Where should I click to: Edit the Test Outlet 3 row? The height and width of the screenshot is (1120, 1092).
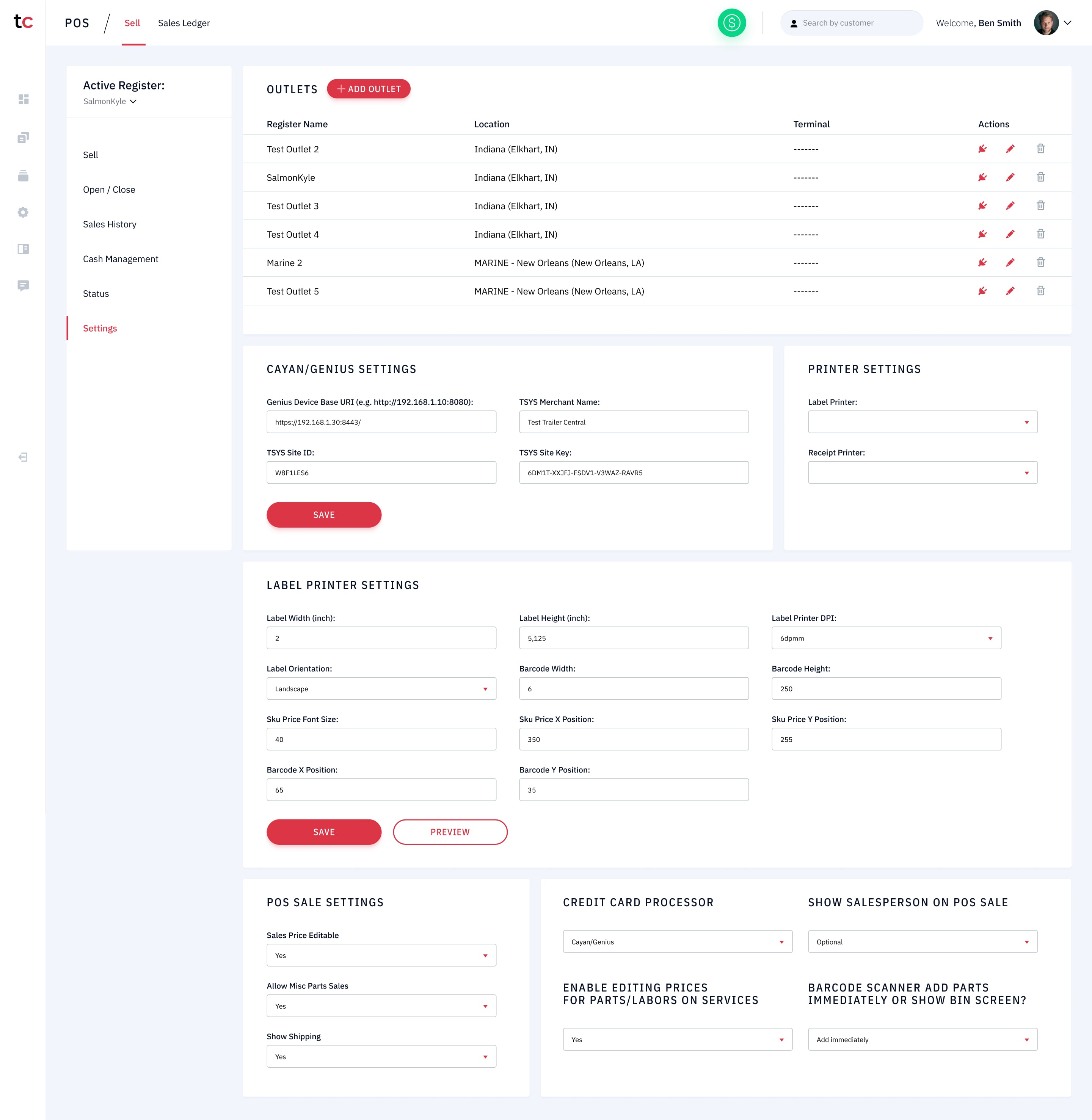tap(1010, 206)
